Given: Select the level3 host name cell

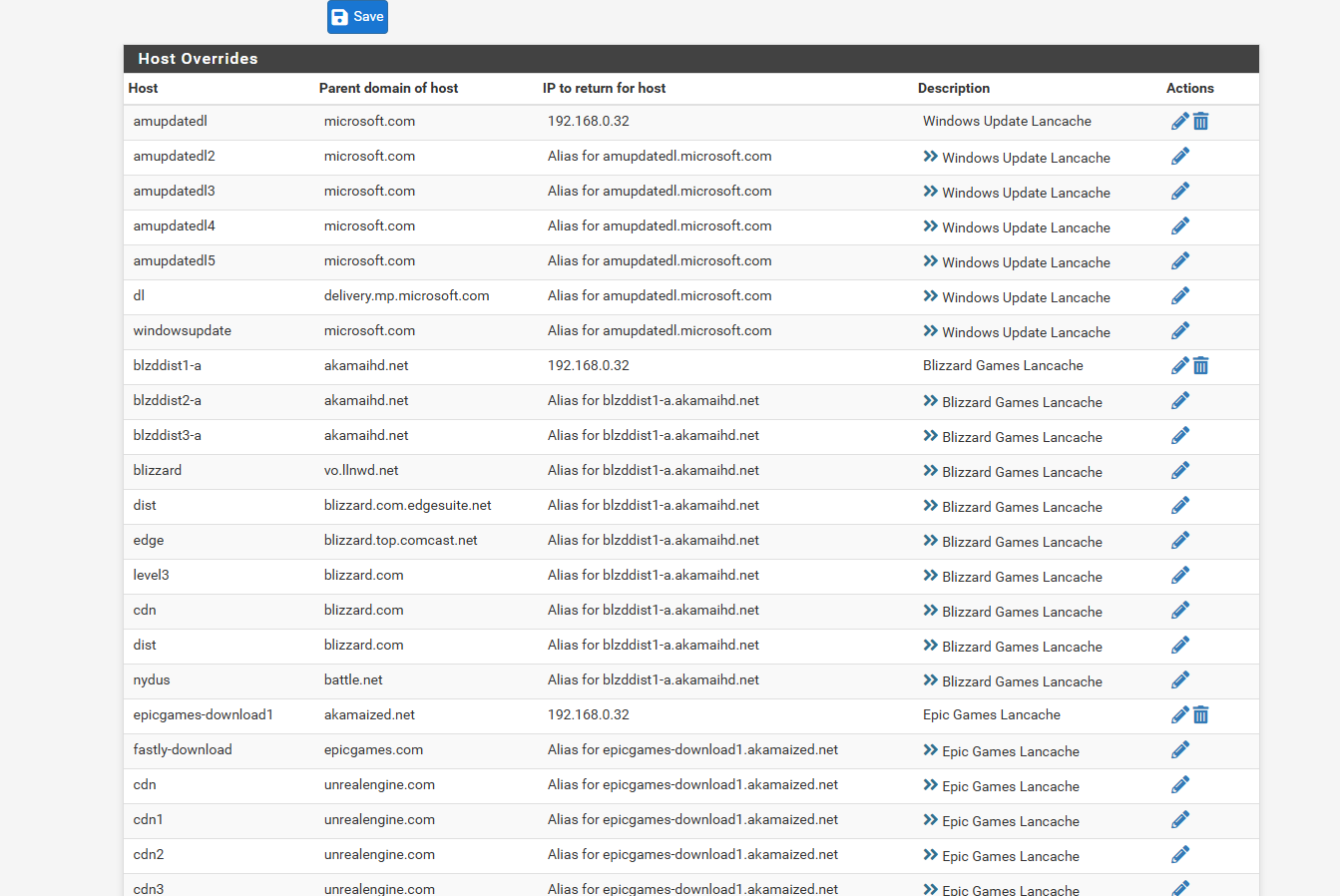Looking at the screenshot, I should (152, 575).
